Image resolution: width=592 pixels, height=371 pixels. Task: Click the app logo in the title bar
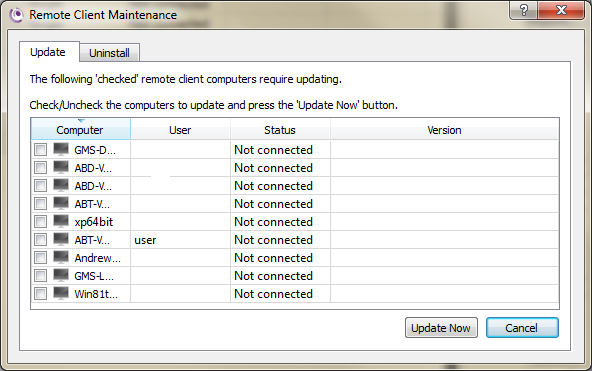[x=16, y=15]
